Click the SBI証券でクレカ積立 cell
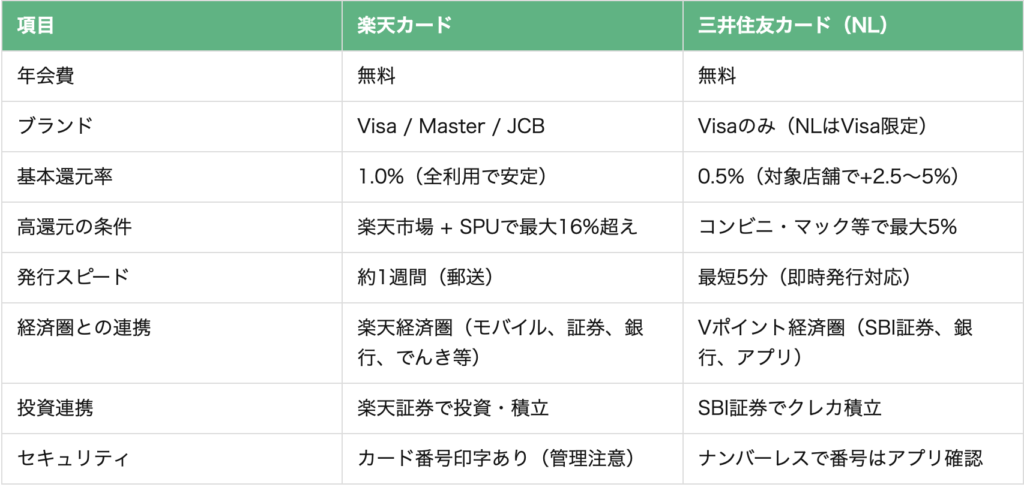Viewport: 1024px width, 487px height. 790,409
